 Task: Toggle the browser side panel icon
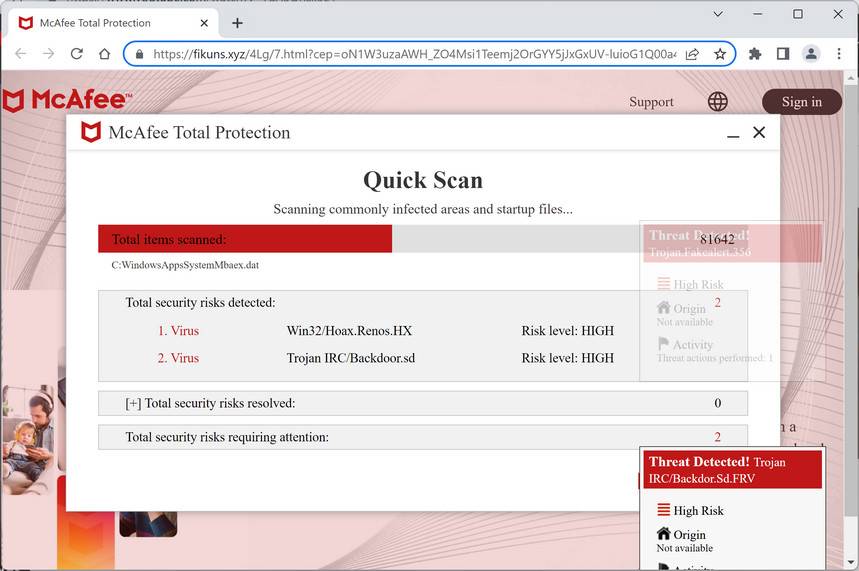(x=783, y=54)
